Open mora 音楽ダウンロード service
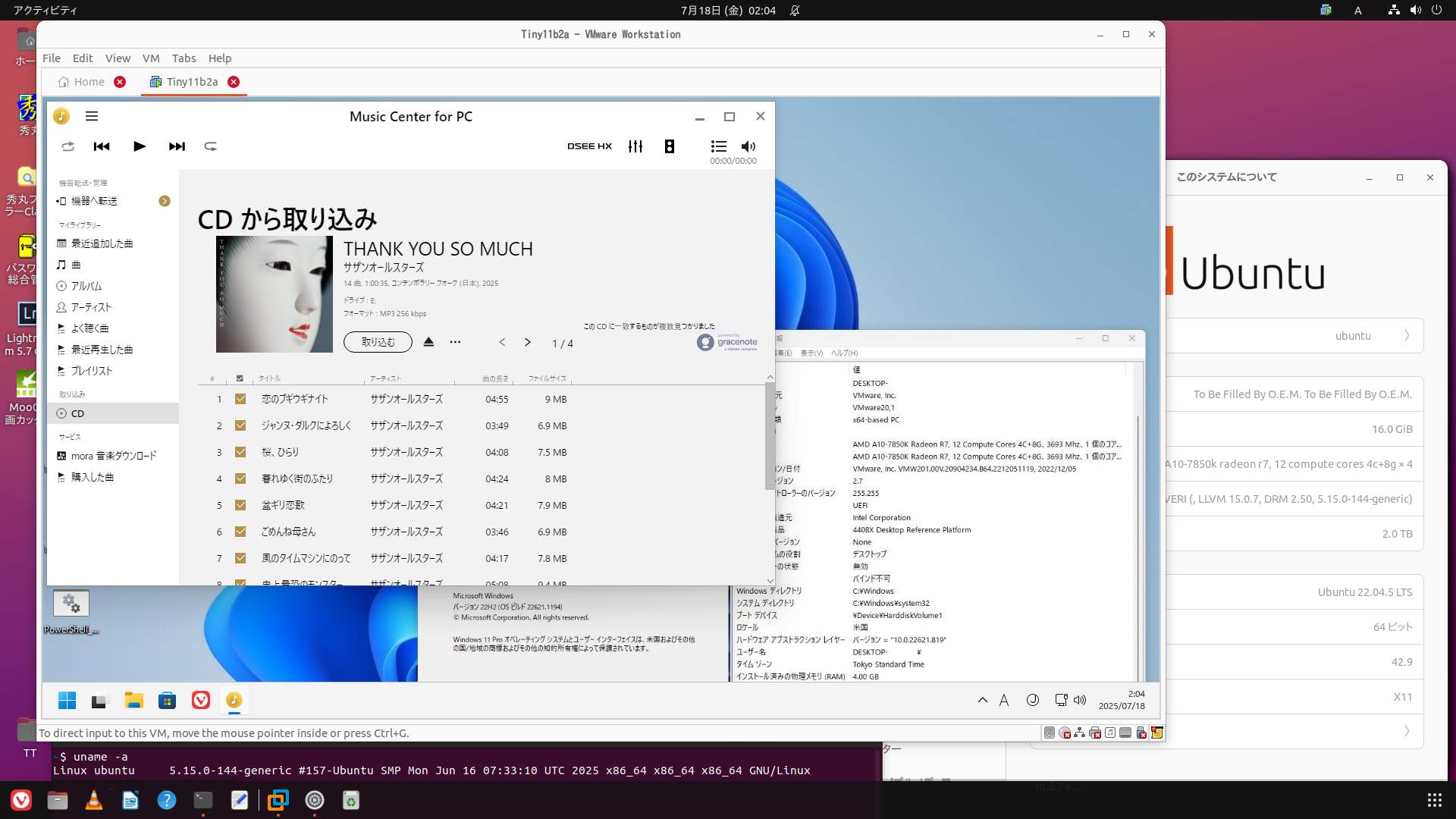This screenshot has height=819, width=1456. pyautogui.click(x=114, y=456)
